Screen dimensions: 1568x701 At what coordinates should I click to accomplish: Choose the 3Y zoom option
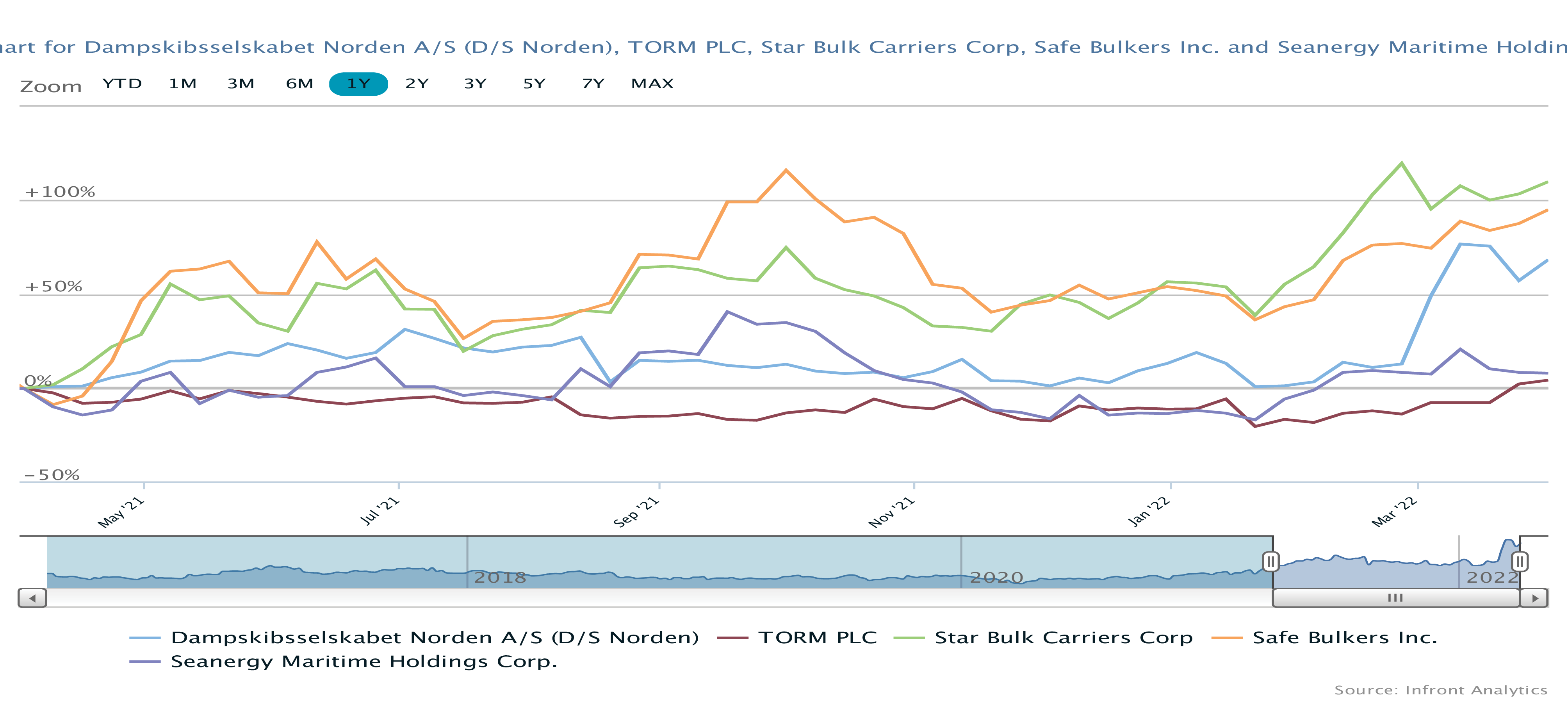[x=476, y=84]
